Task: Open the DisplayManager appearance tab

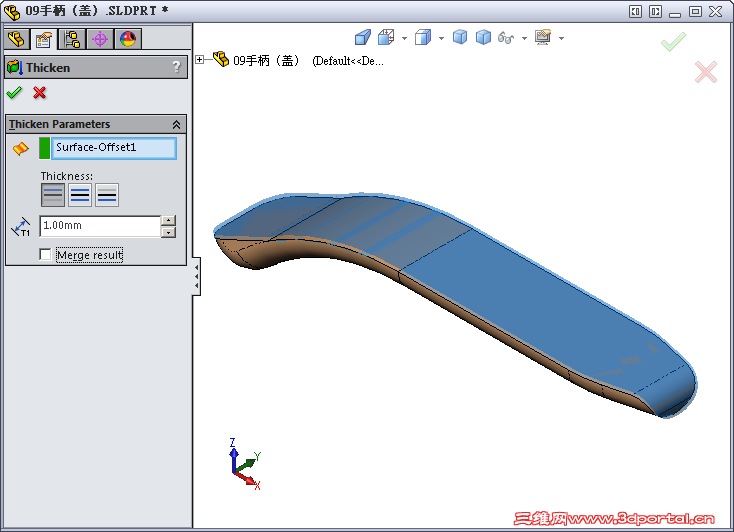Action: tap(128, 39)
